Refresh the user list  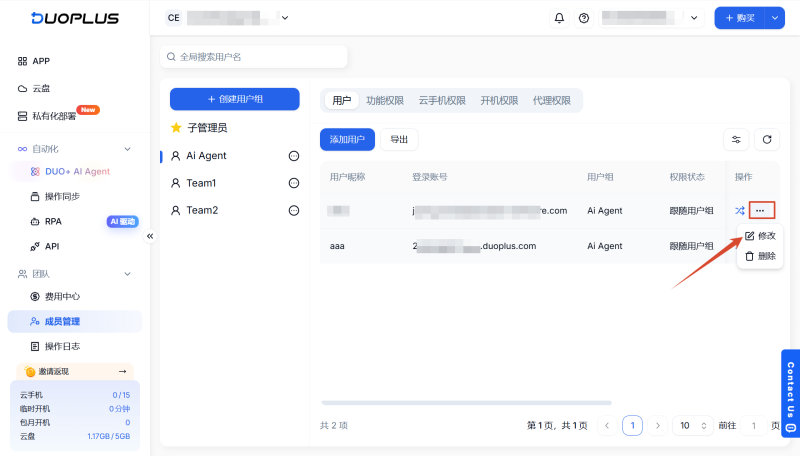766,139
